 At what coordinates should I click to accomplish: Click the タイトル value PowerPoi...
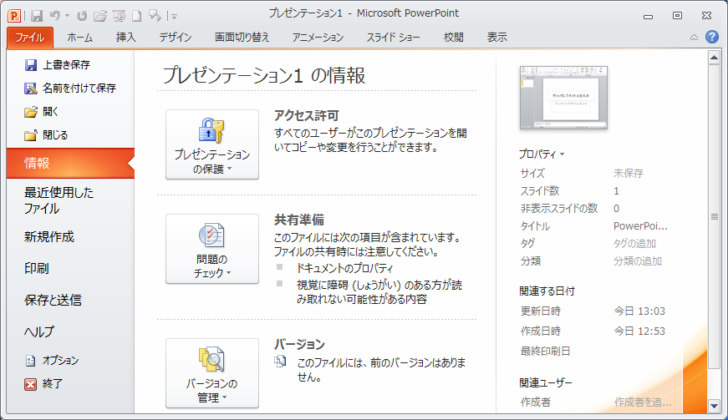click(640, 226)
